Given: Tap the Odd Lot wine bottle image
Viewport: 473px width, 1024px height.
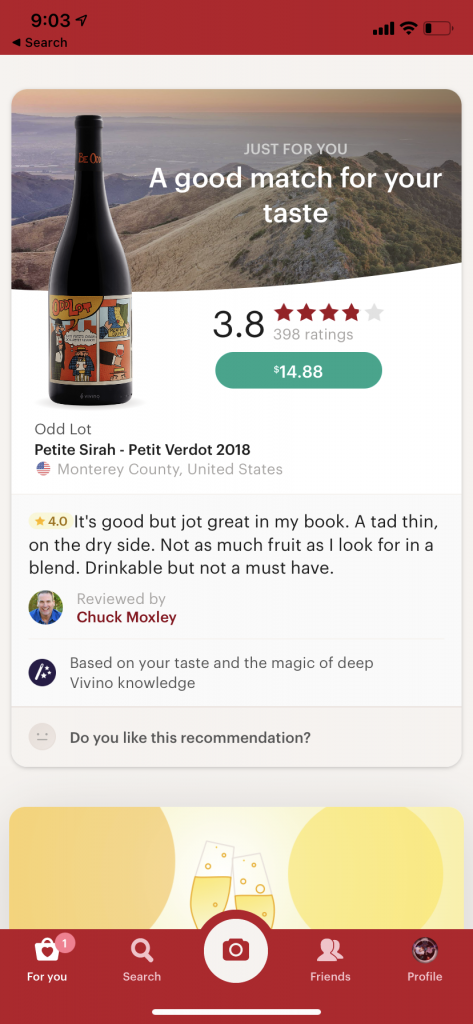Looking at the screenshot, I should 90,259.
